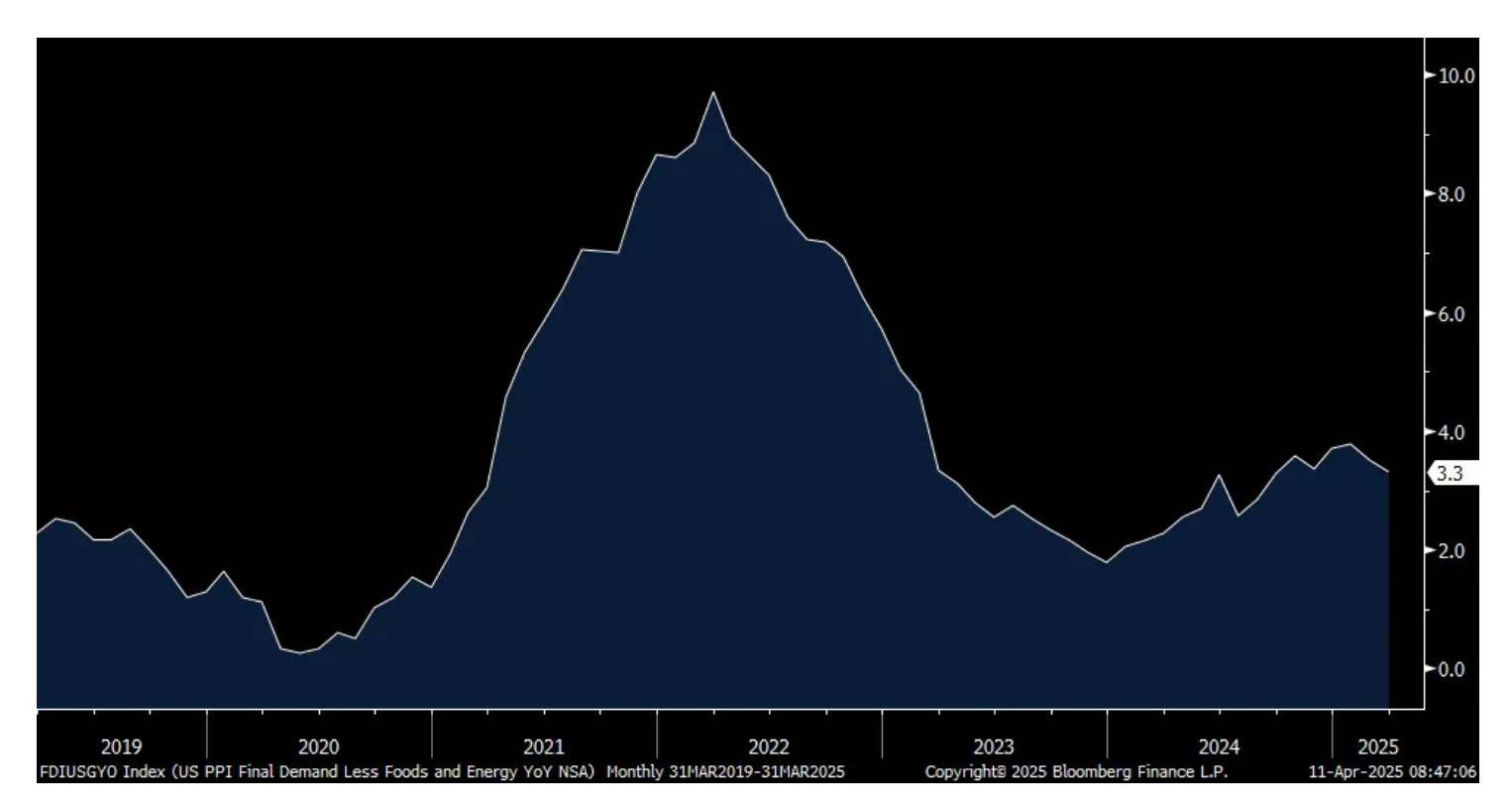Select the 2020 year label on the timeline
Image resolution: width=1512 pixels, height=807 pixels.
[x=318, y=747]
